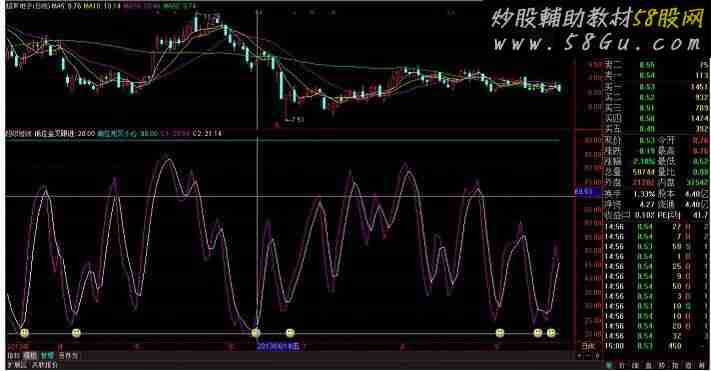The image size is (711, 371).
Task: Open the 指标 indicator list tab
Action: pyautogui.click(x=14, y=356)
